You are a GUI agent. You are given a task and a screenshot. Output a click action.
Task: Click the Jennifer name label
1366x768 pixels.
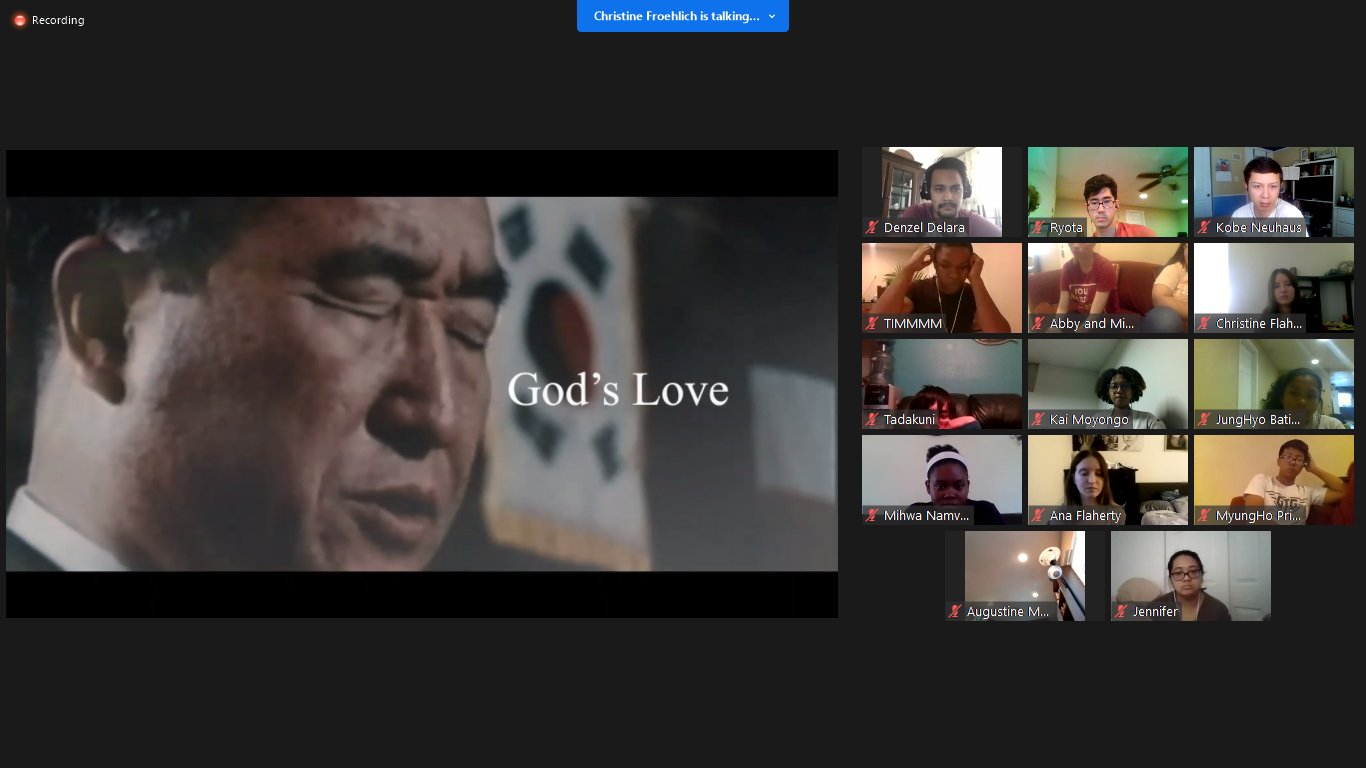(x=1155, y=612)
